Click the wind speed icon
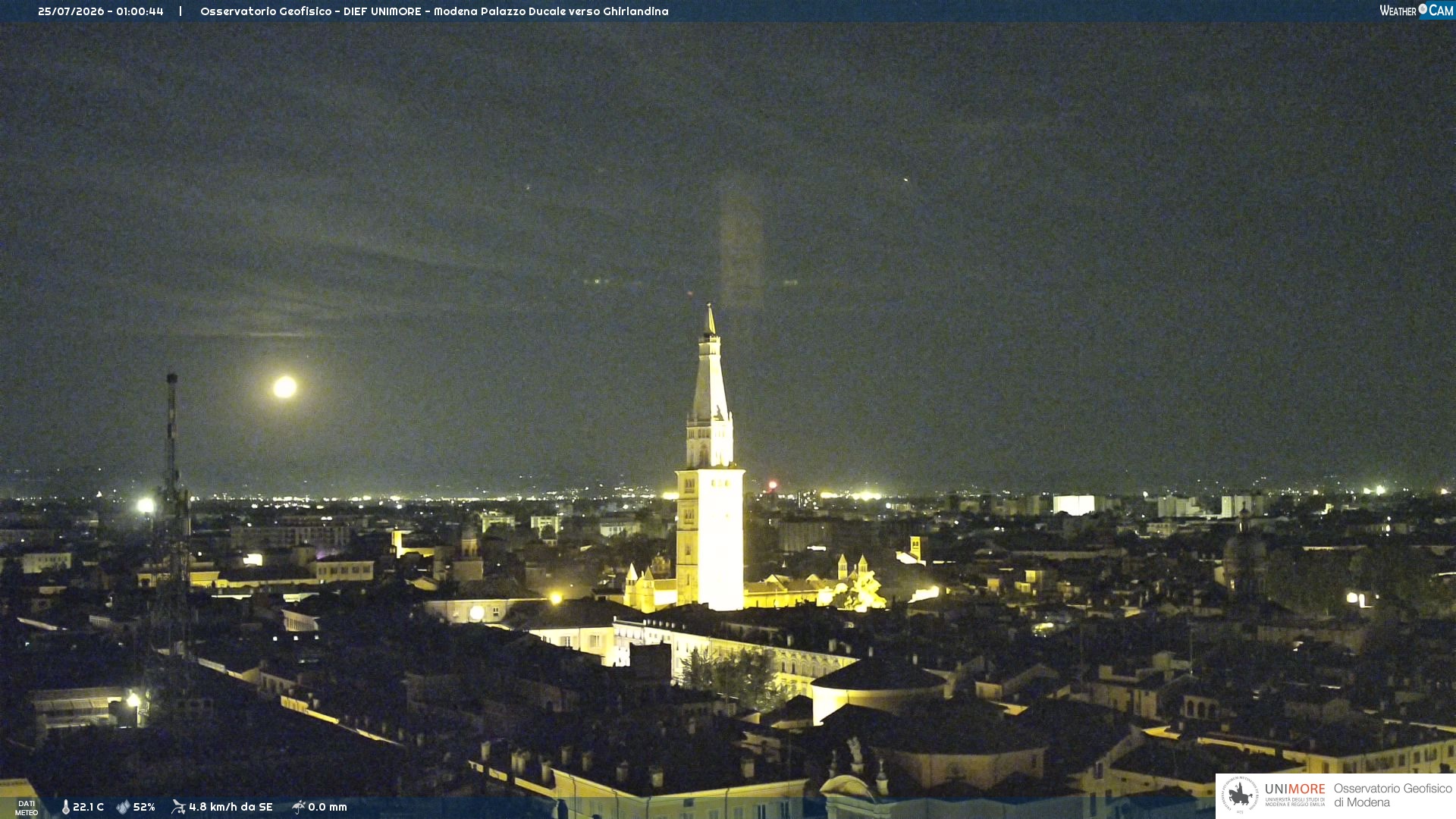The width and height of the screenshot is (1456, 819). tap(178, 807)
